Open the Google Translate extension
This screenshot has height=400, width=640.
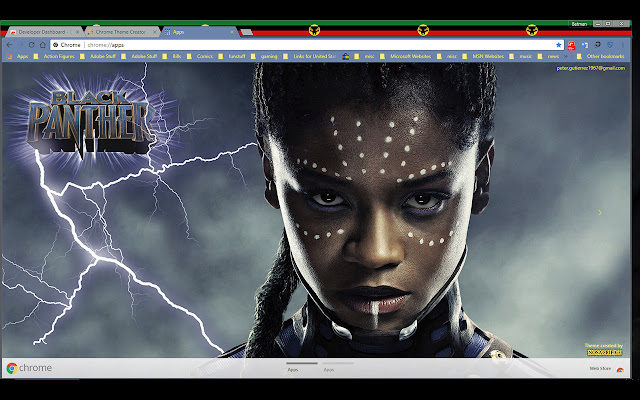pyautogui.click(x=584, y=45)
